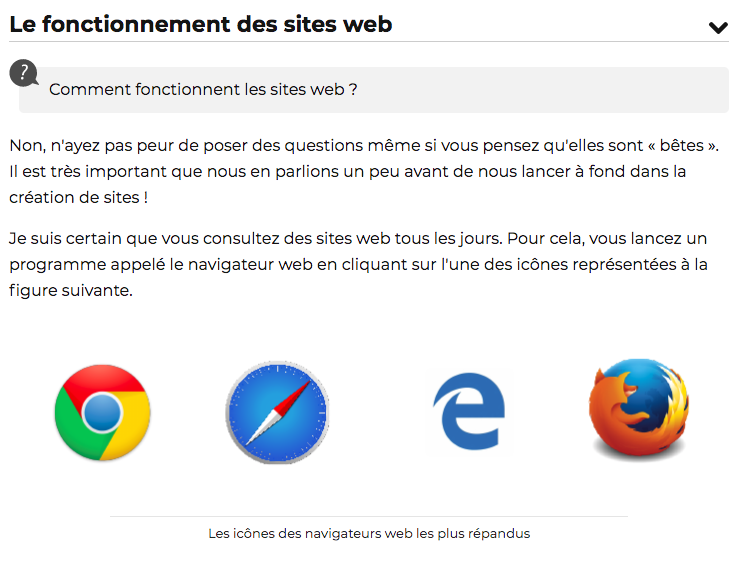
Task: Click the heading "Le fonctionnement des sites web"
Action: click(201, 24)
